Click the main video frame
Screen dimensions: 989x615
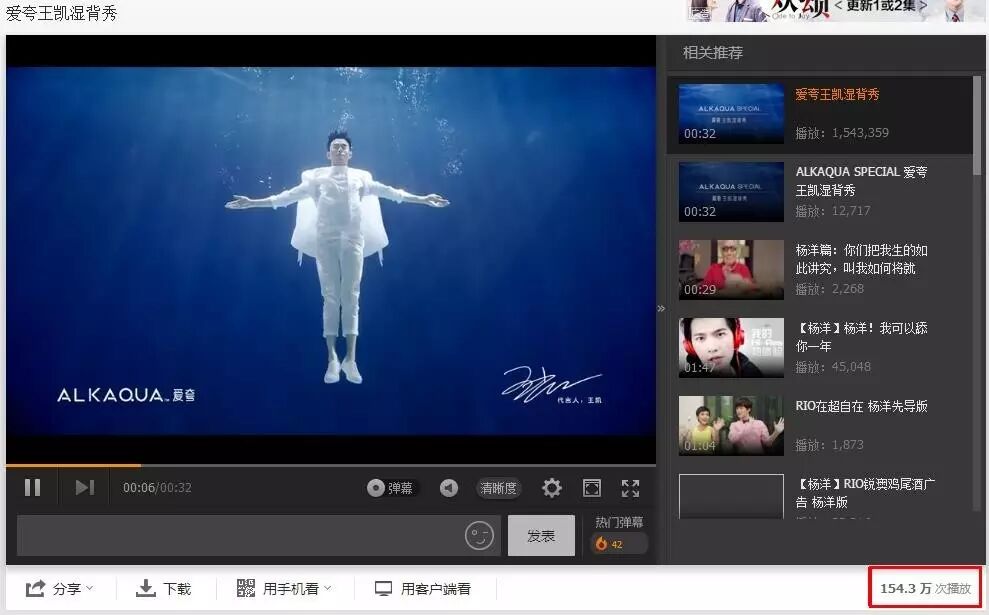331,250
